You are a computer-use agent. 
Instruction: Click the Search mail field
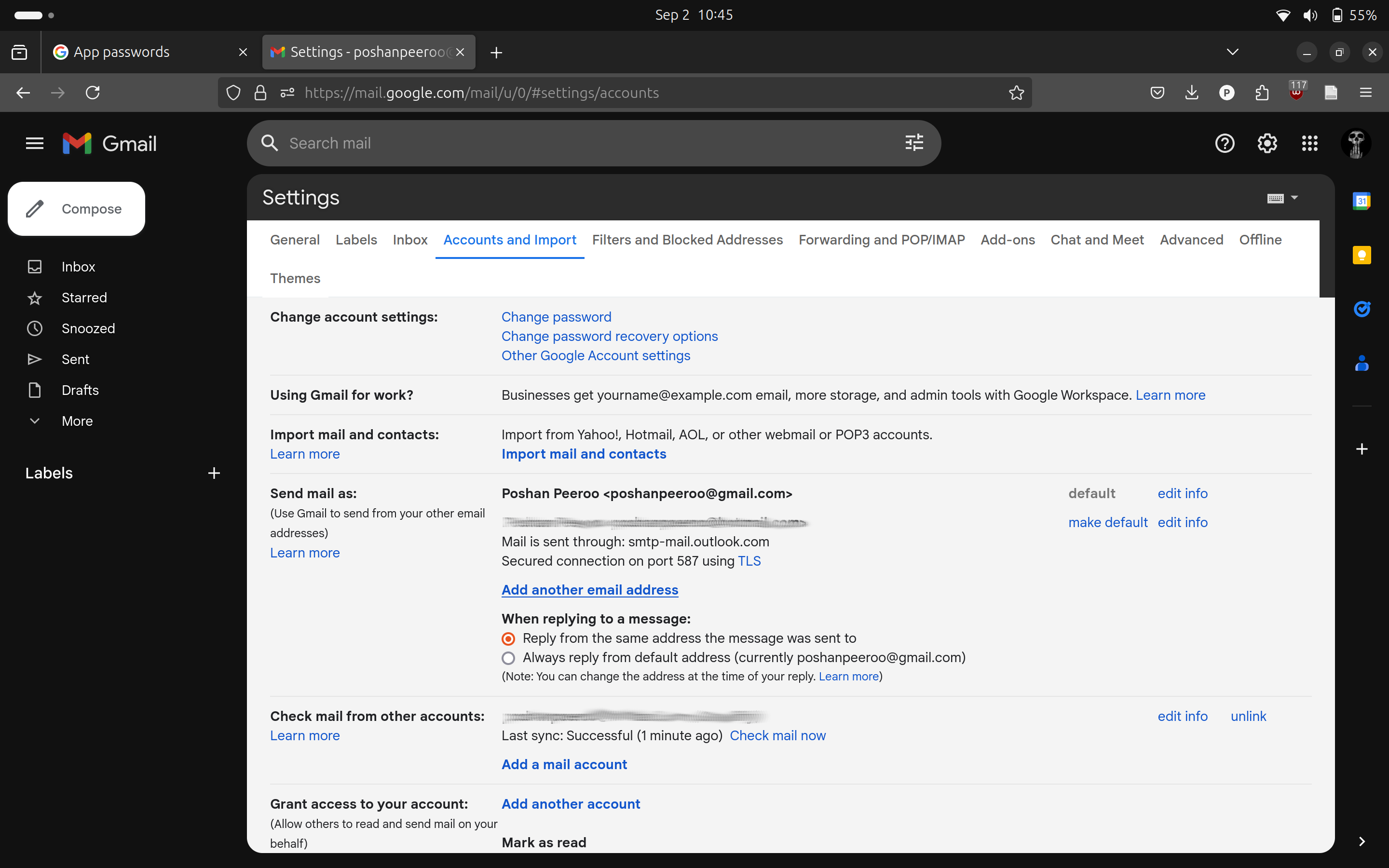tap(574, 143)
